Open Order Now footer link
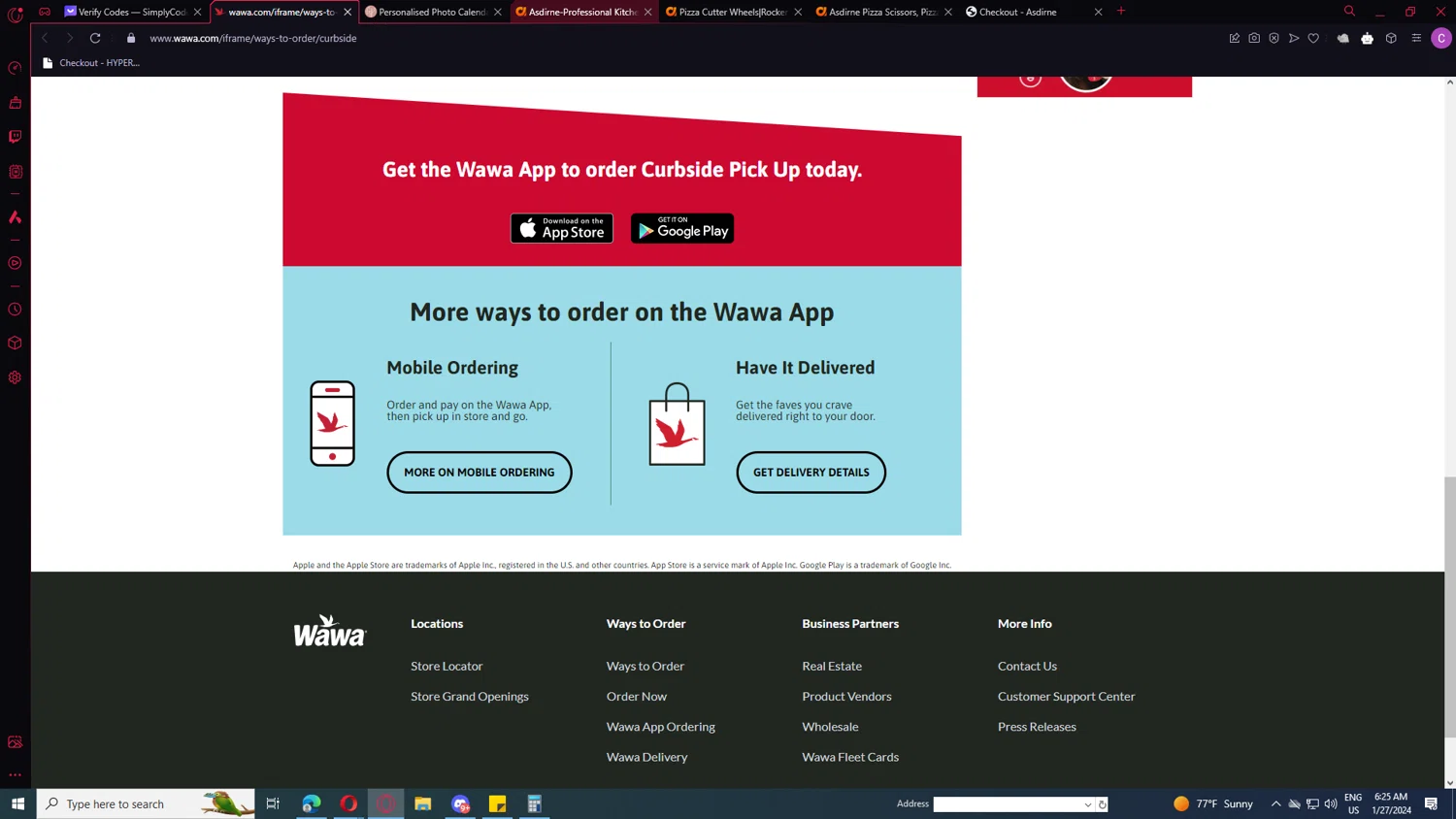Screen dimensions: 1456x819 637,696
